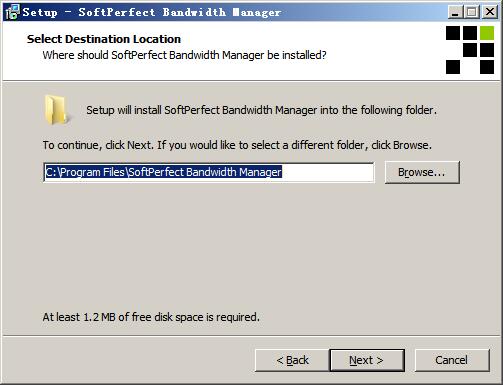Click the highlighted installation path text
503x385 pixels.
click(163, 172)
